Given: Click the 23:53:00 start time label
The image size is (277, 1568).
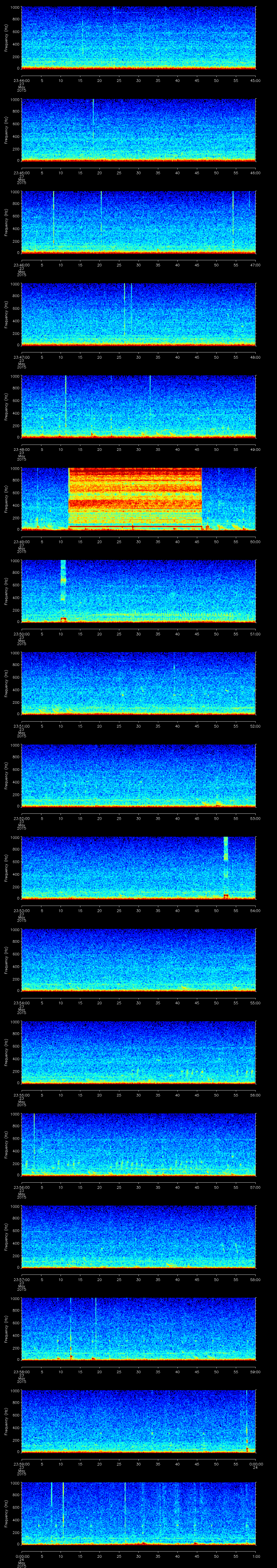Looking at the screenshot, I should click(22, 910).
